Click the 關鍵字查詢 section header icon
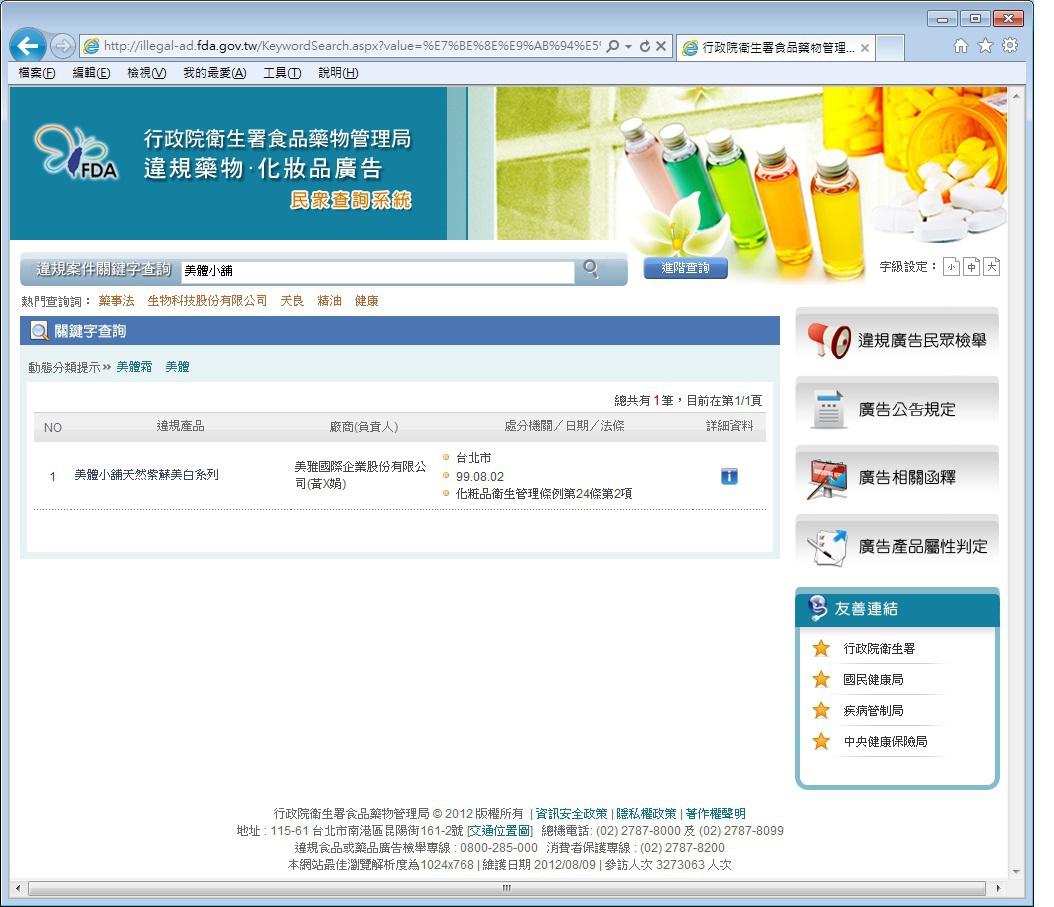 click(x=40, y=331)
